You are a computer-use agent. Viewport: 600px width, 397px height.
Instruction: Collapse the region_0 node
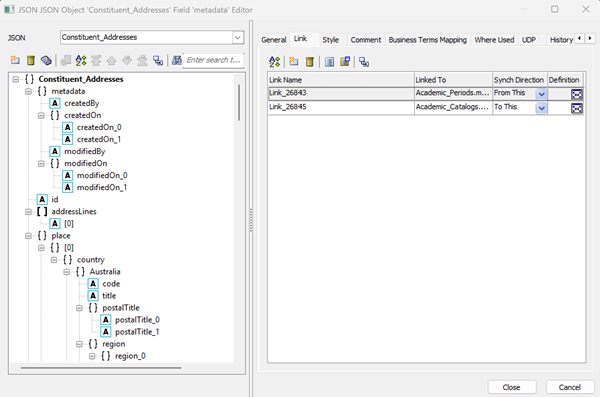pyautogui.click(x=92, y=356)
